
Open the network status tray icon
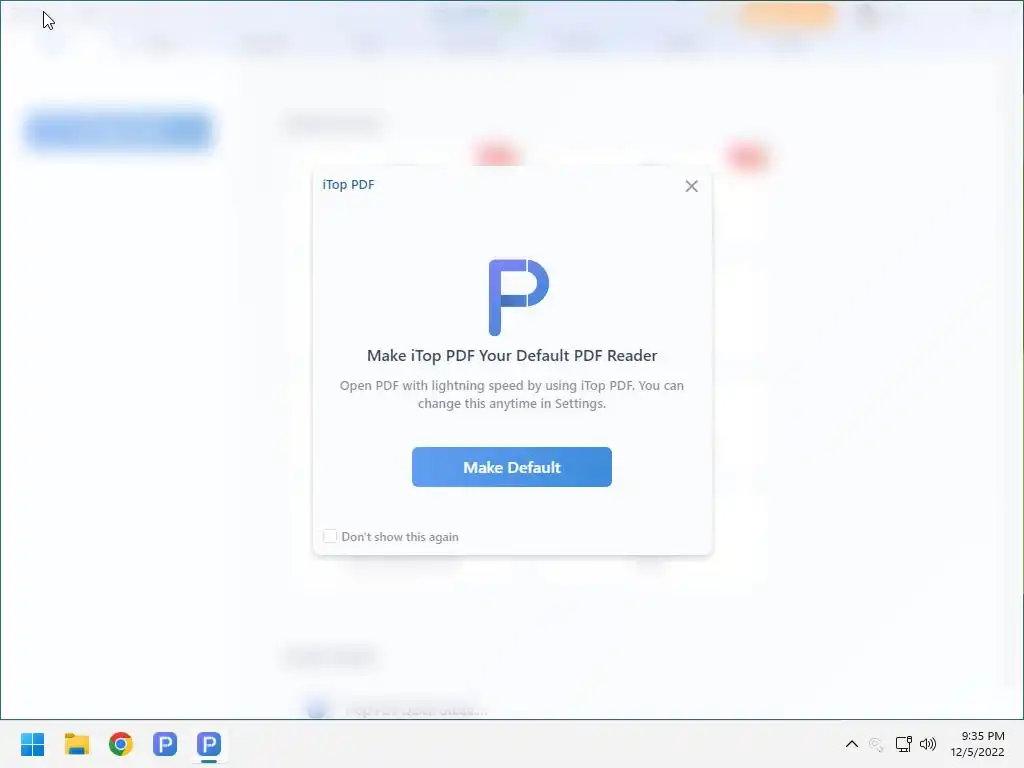pos(903,744)
